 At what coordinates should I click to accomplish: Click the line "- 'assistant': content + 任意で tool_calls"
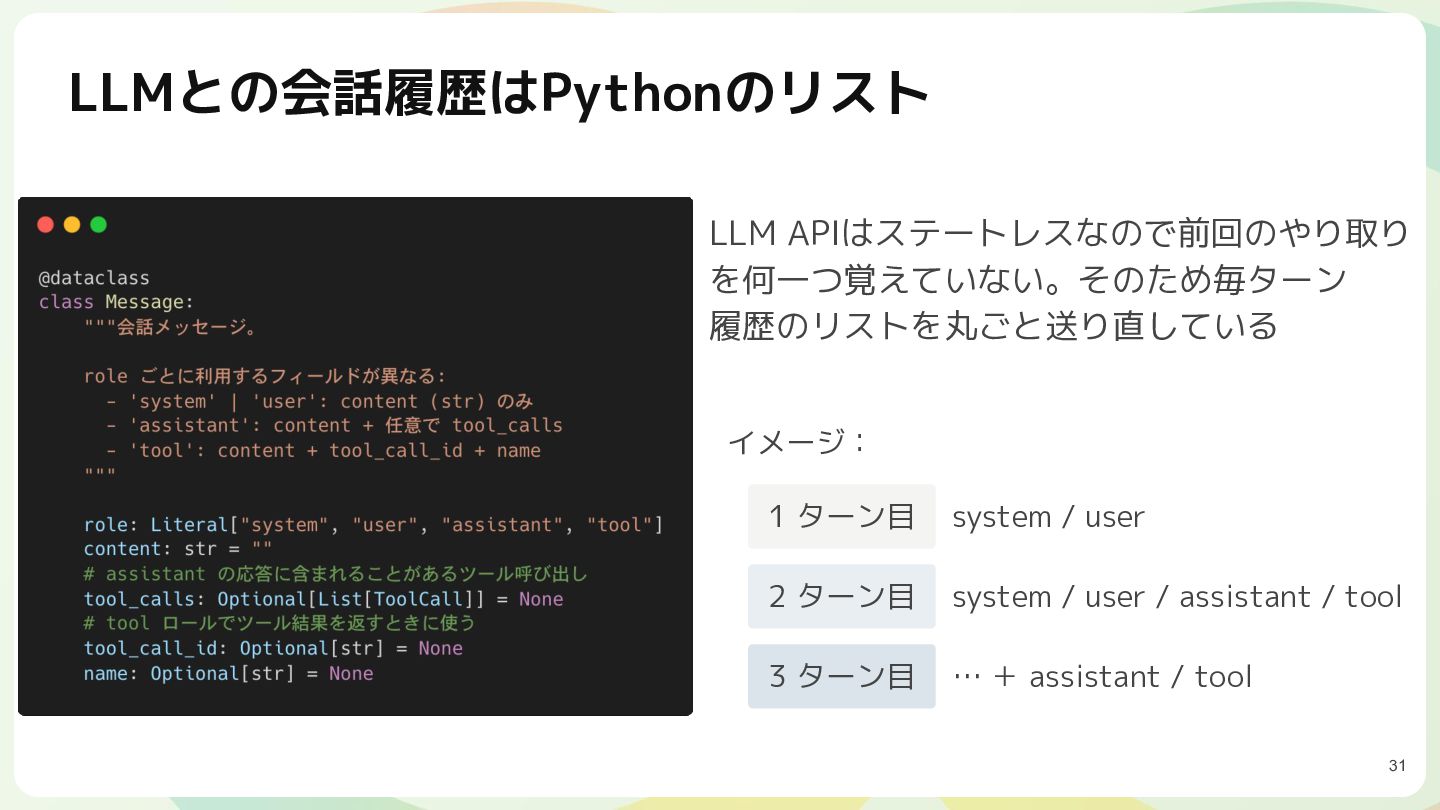[334, 425]
